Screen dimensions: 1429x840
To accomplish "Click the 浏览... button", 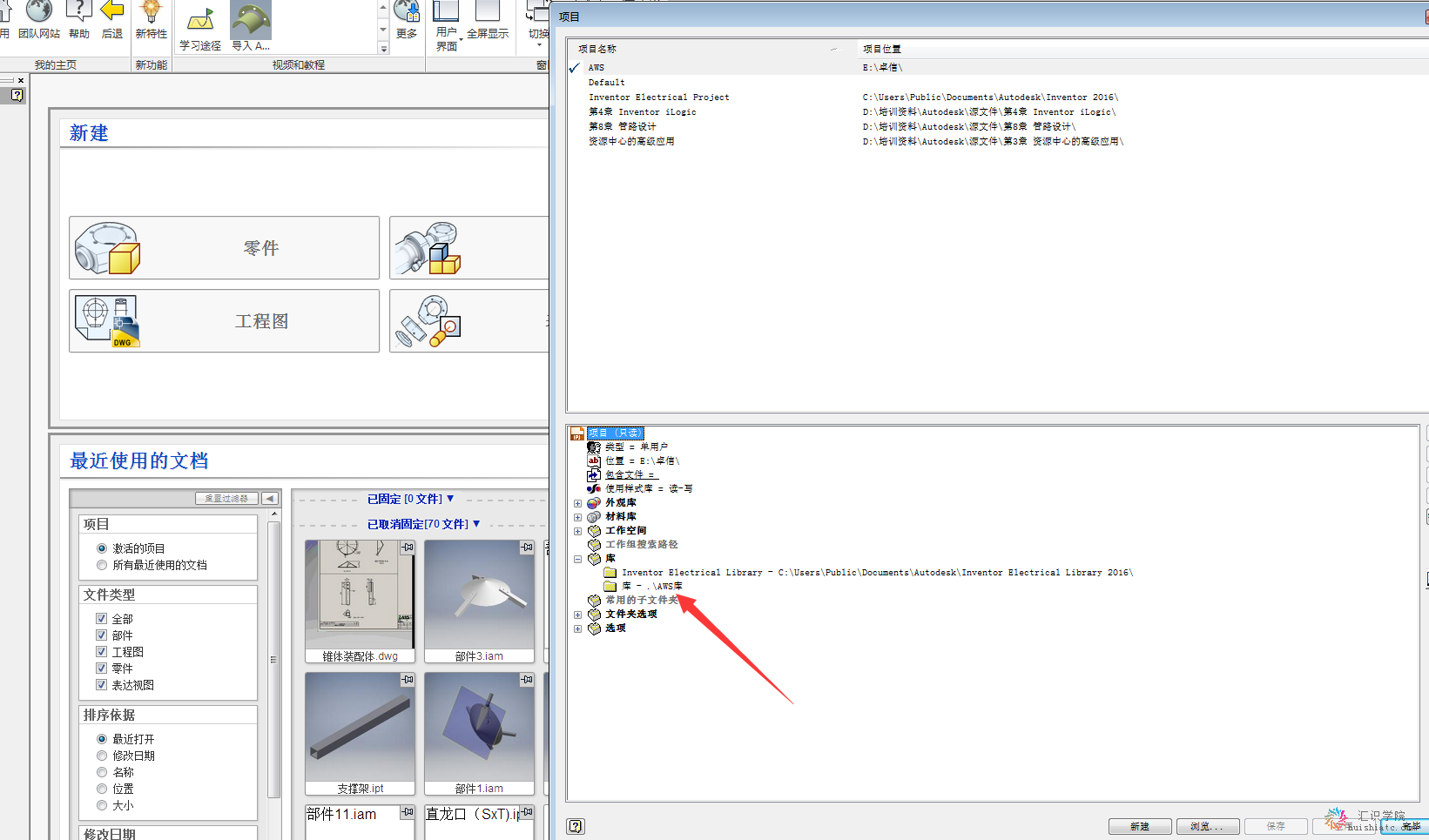I will click(x=1208, y=826).
